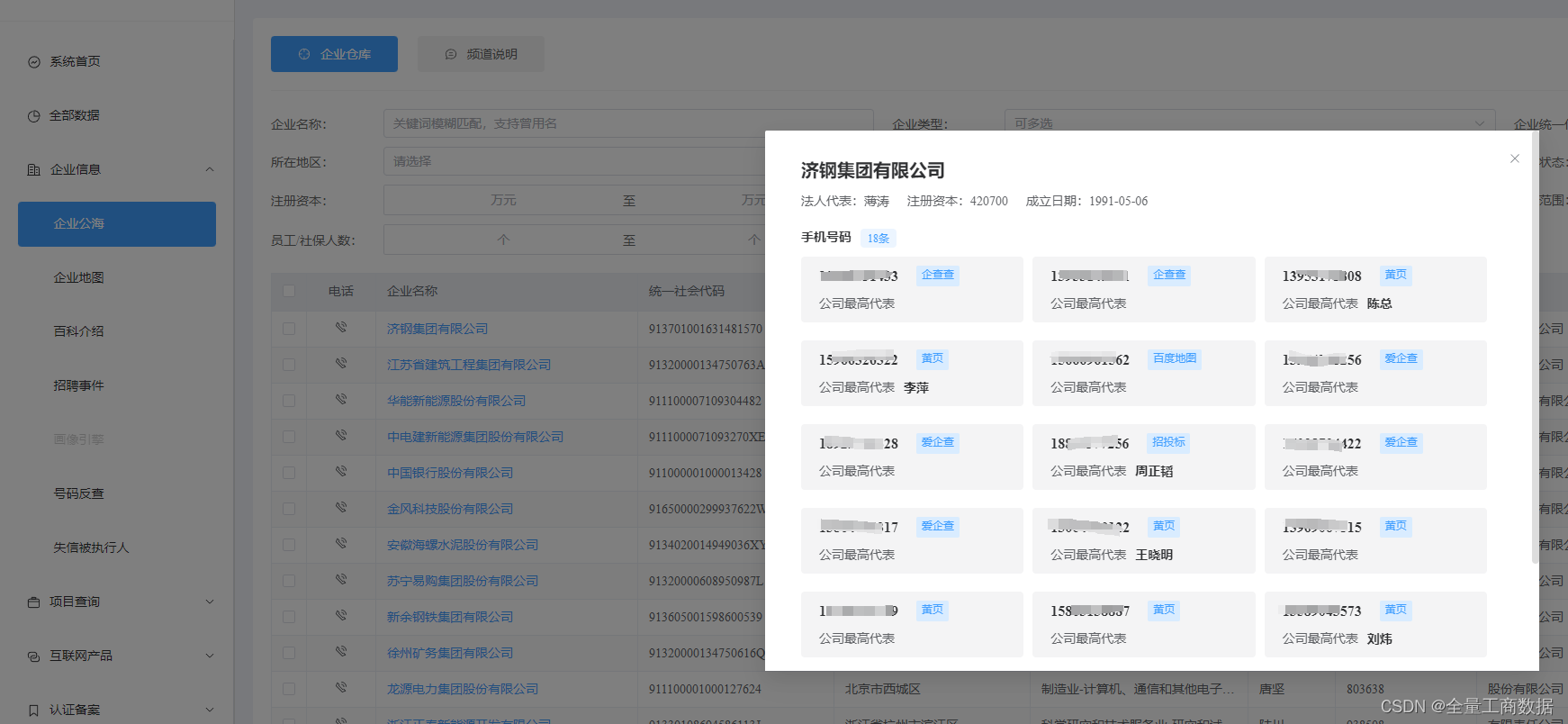This screenshot has width=1568, height=724.
Task: Expand the 互联网产品 sidebar section
Action: (210, 656)
